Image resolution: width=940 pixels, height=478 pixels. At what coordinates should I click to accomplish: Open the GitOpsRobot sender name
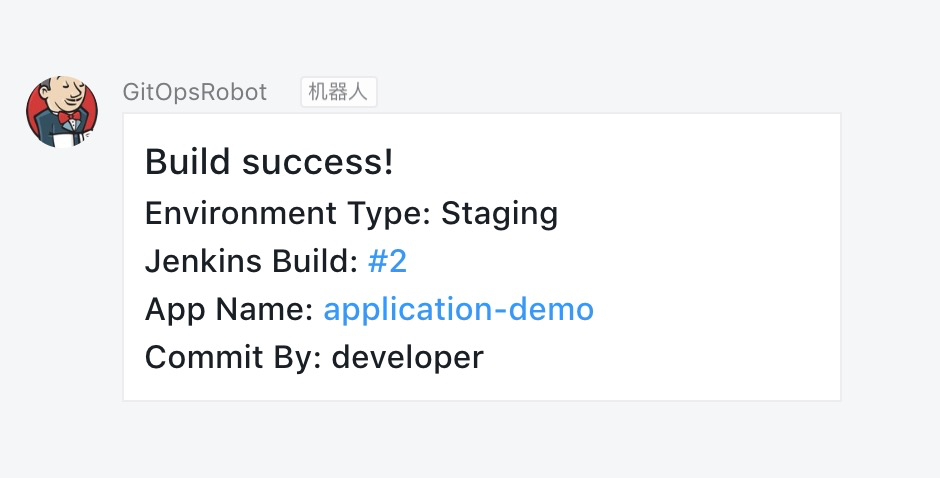(195, 92)
